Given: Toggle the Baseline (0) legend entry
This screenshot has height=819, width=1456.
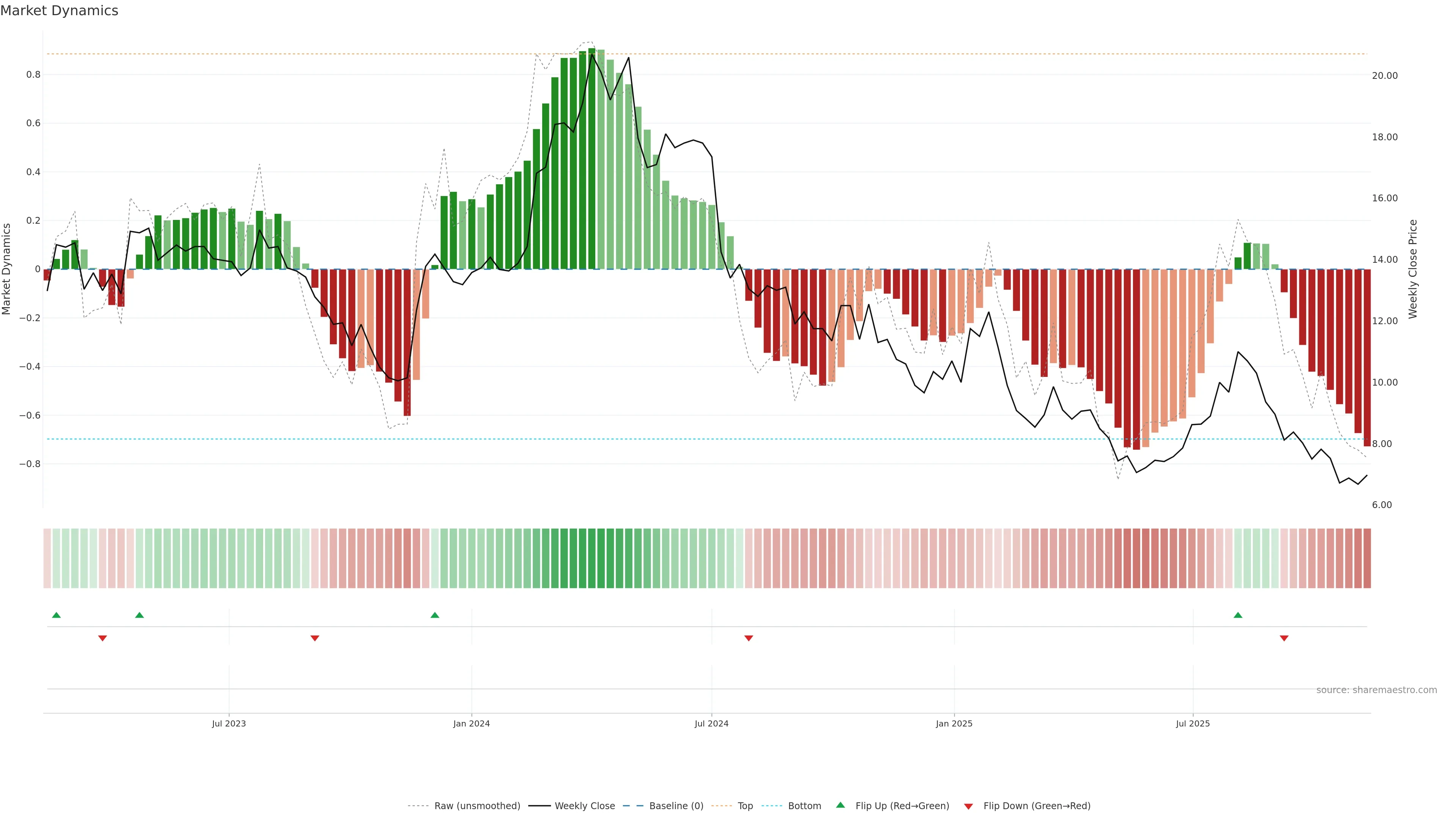Looking at the screenshot, I should point(676,806).
